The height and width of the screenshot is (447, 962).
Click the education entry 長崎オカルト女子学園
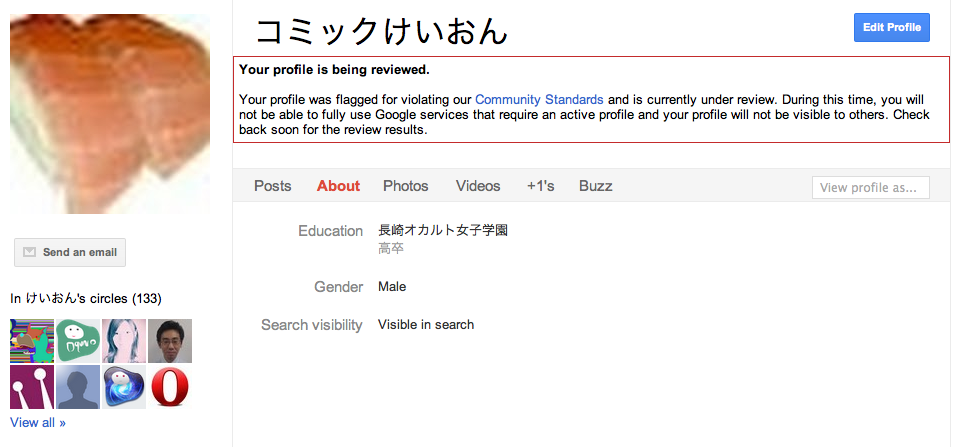[x=443, y=231]
